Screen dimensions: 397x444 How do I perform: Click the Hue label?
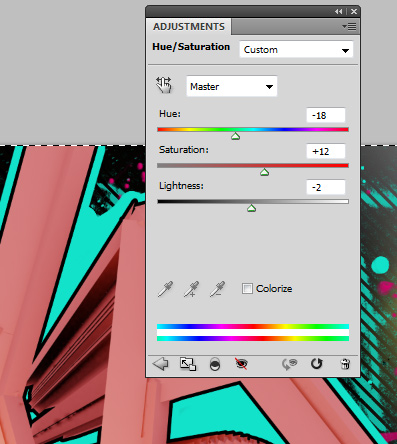click(170, 114)
